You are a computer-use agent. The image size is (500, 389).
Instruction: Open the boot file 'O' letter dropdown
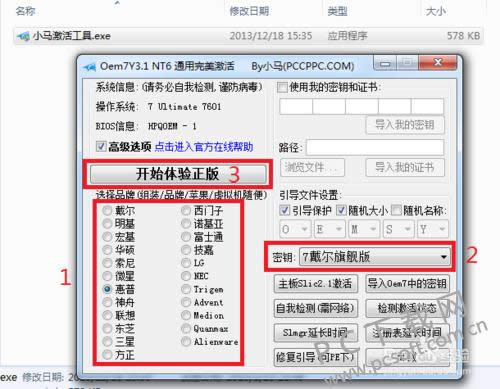pos(295,229)
